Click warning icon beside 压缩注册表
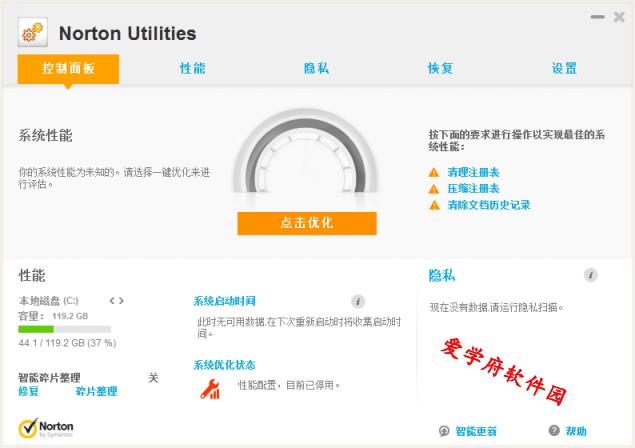635x448 pixels. pyautogui.click(x=434, y=189)
